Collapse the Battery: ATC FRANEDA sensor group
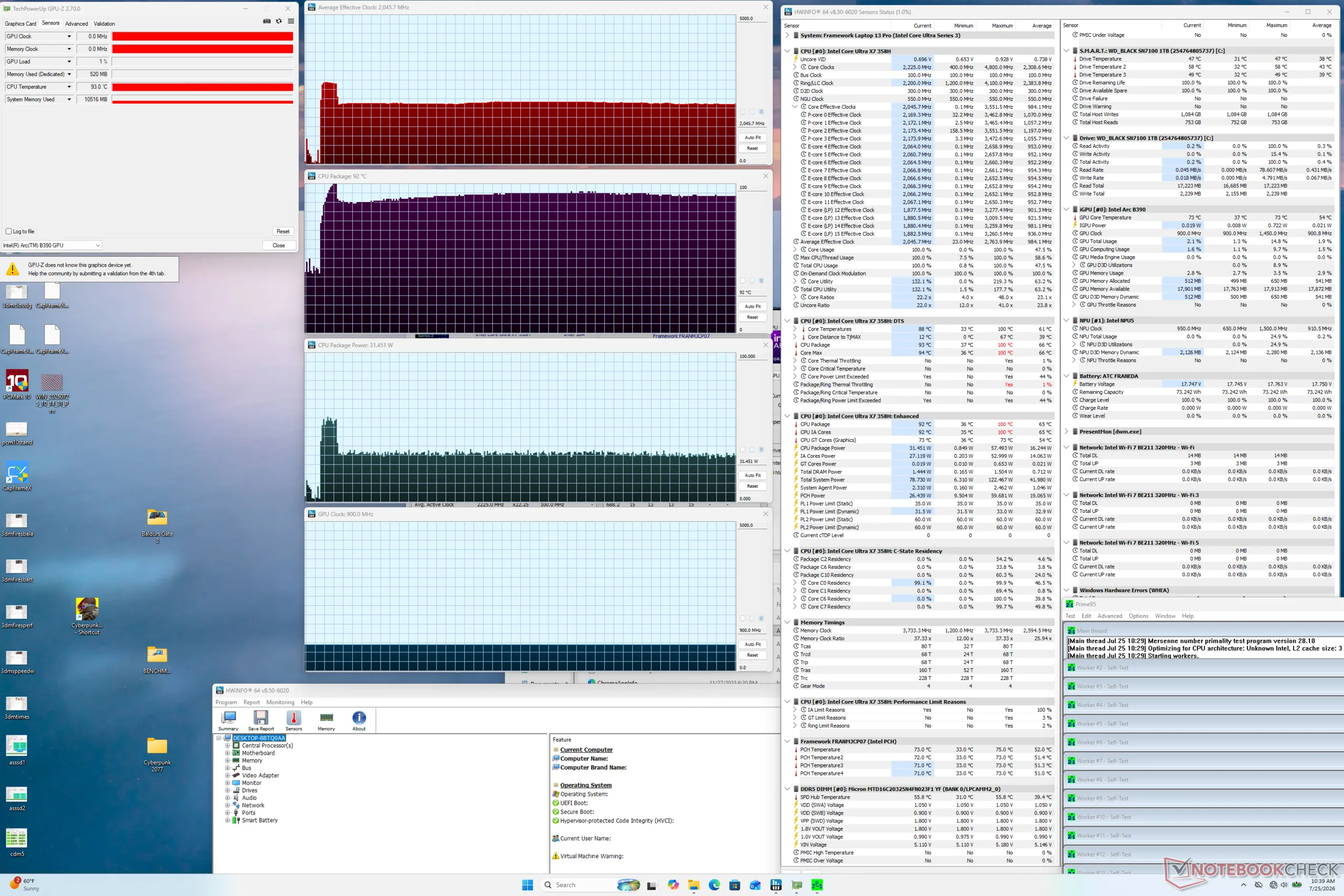 [x=1066, y=376]
